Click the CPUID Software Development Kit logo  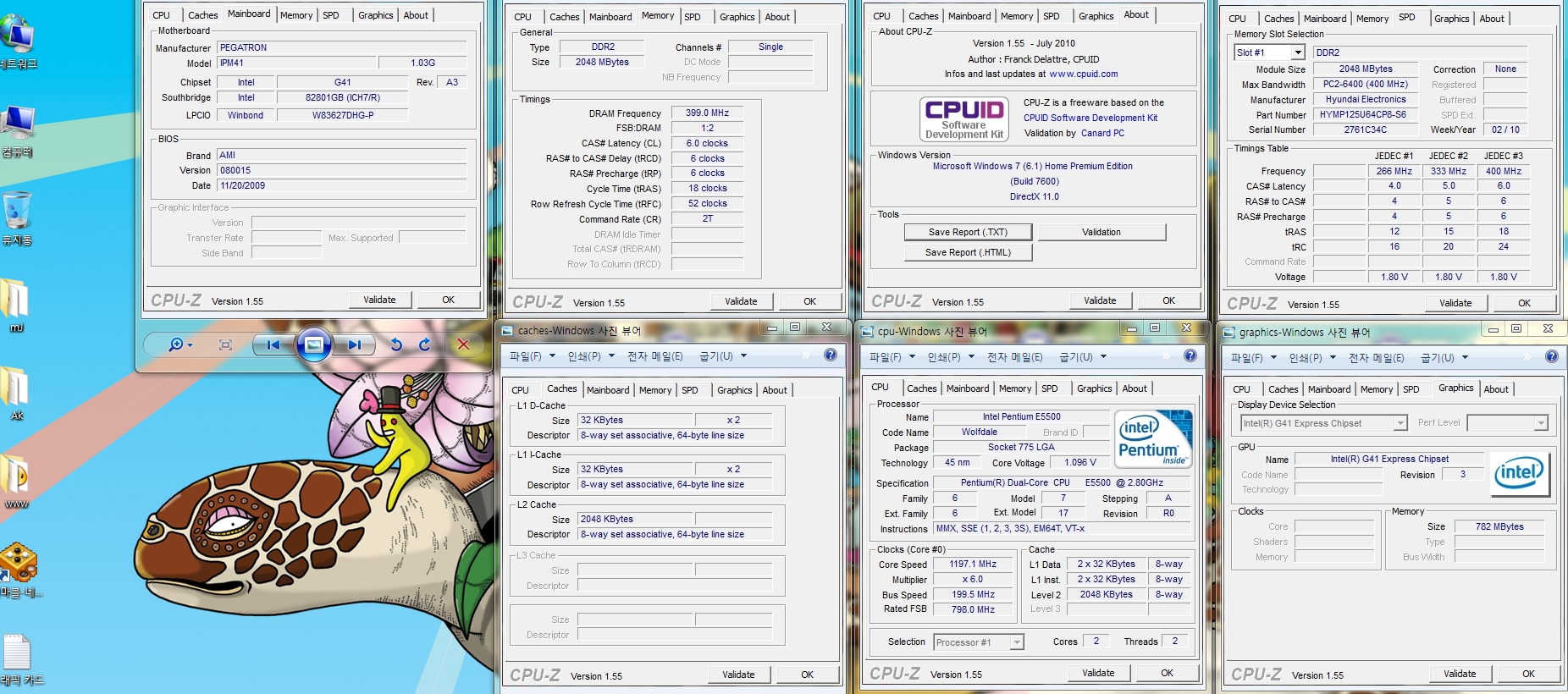[964, 118]
